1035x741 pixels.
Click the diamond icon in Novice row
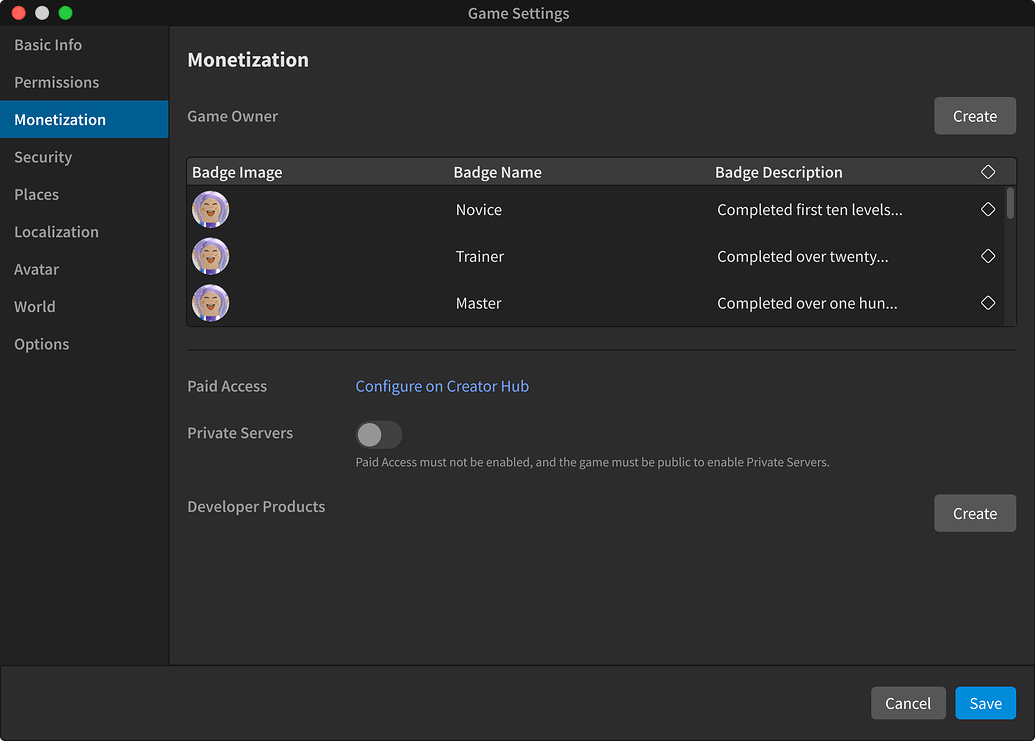coord(988,210)
